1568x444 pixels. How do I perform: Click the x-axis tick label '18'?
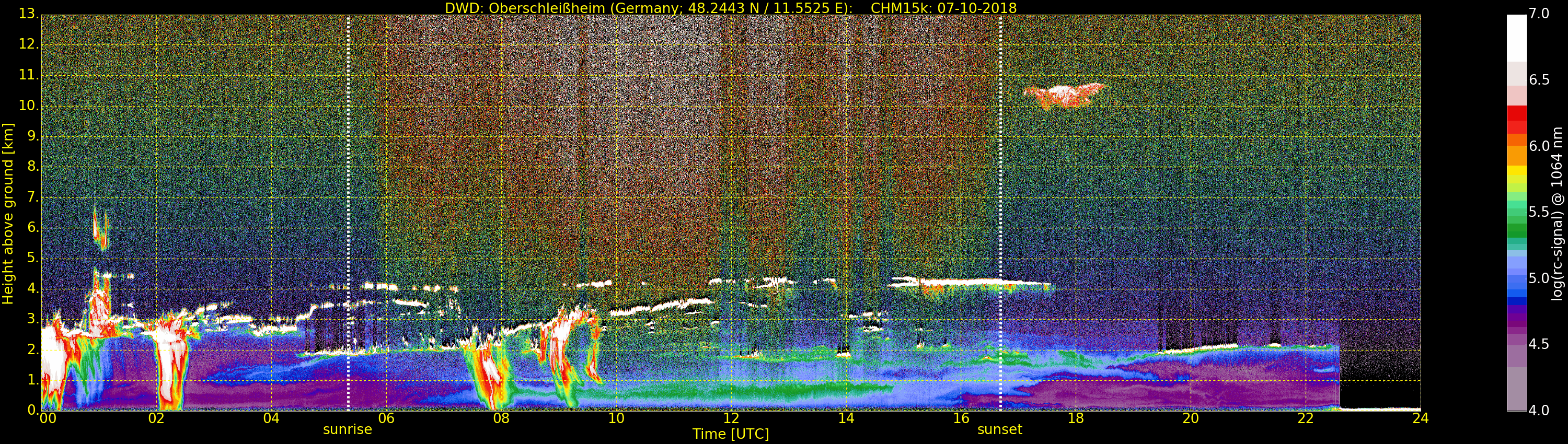coord(1076,418)
